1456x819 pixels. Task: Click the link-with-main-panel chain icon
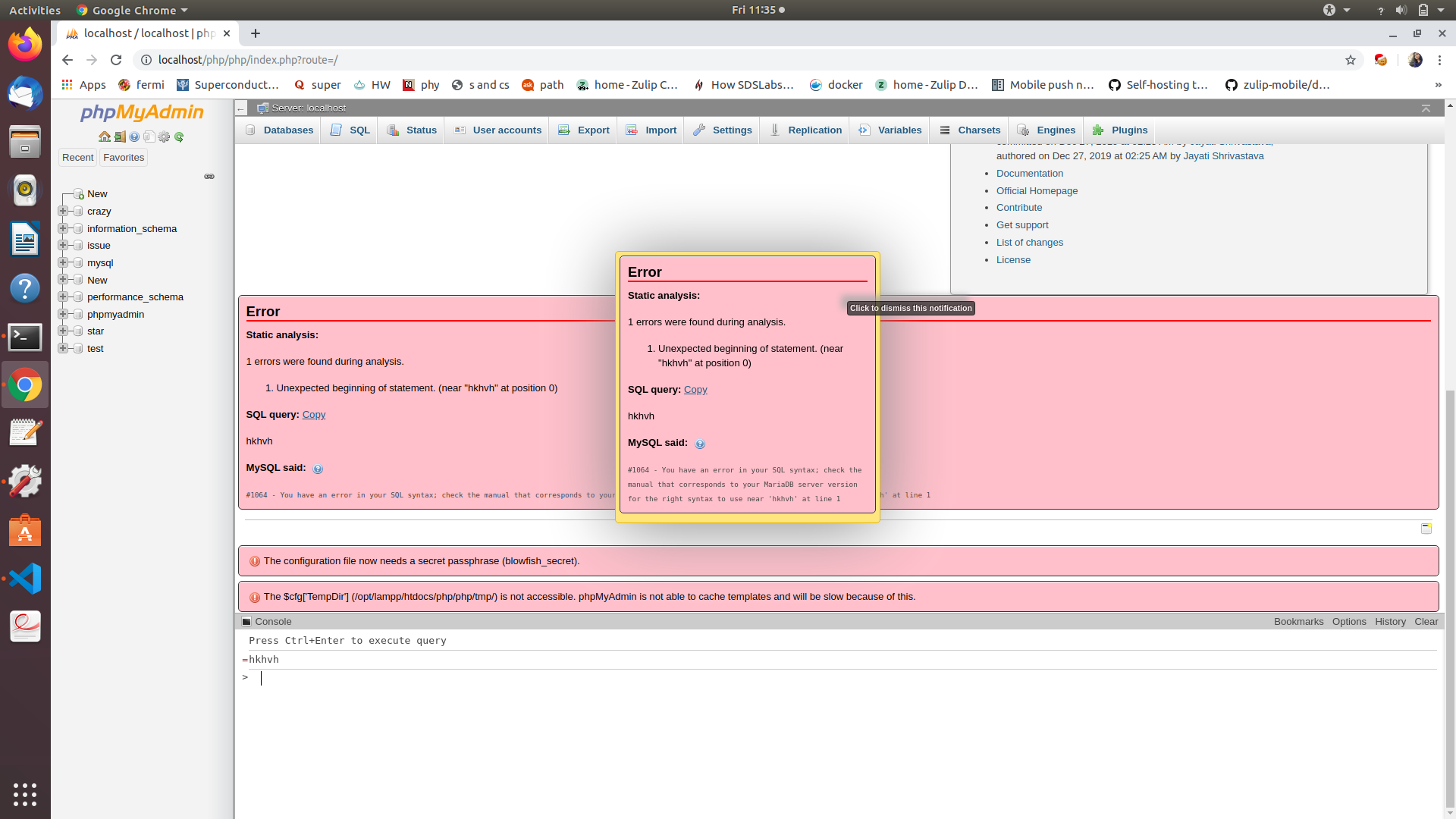(x=209, y=177)
